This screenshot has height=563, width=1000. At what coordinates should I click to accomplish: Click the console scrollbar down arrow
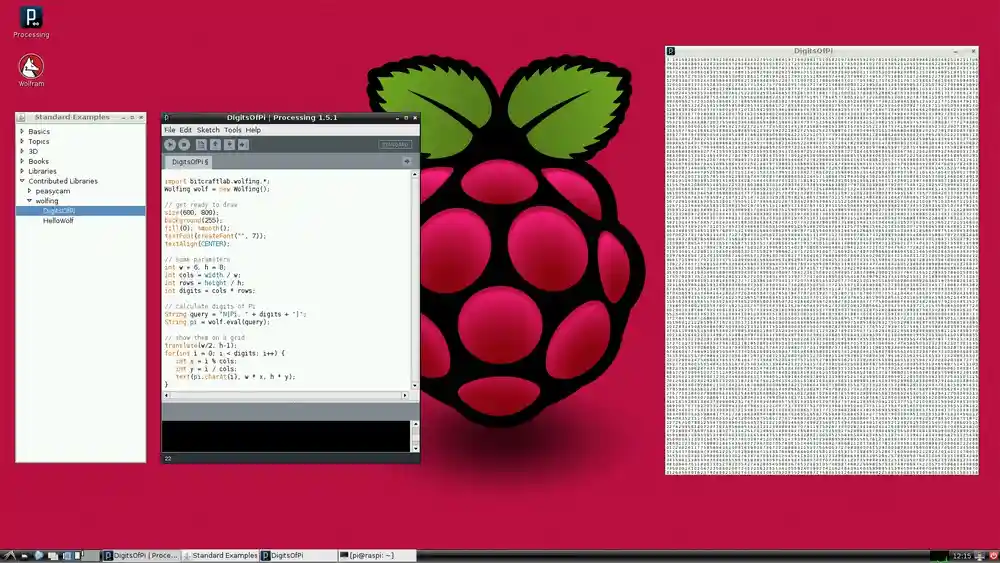415,448
